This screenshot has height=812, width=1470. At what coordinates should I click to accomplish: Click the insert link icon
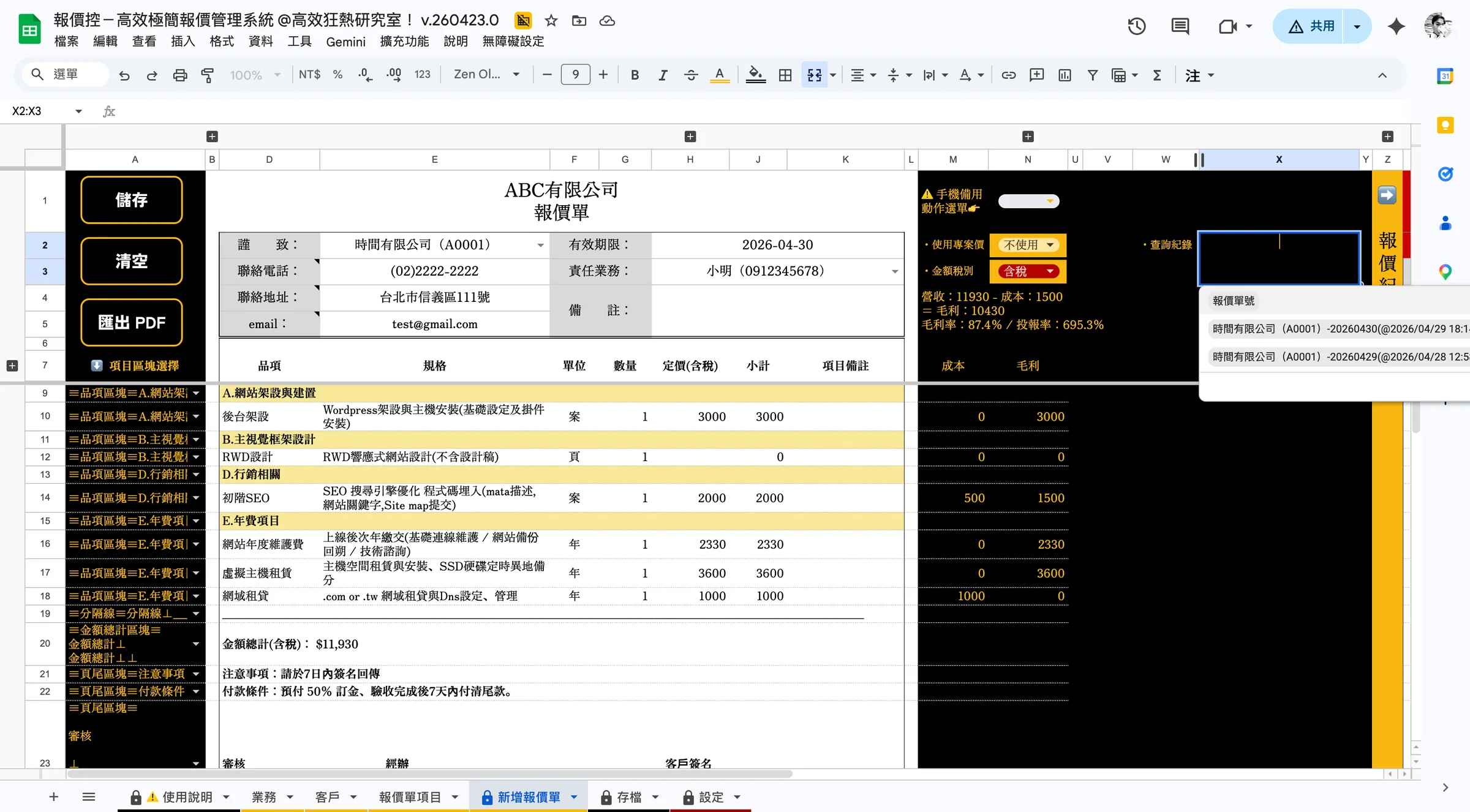coord(1008,75)
